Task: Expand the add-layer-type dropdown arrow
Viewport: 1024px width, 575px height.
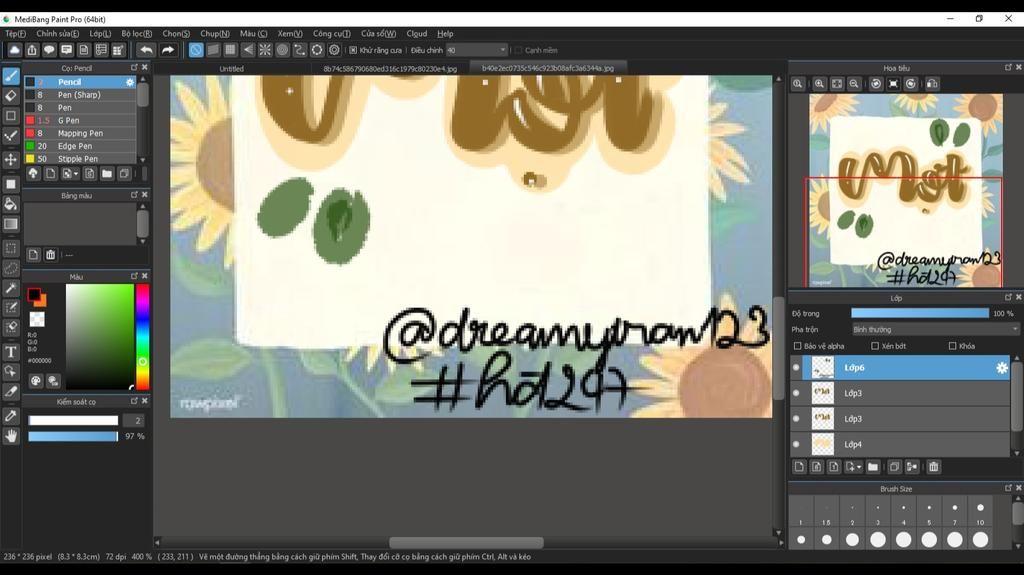Action: pos(858,467)
